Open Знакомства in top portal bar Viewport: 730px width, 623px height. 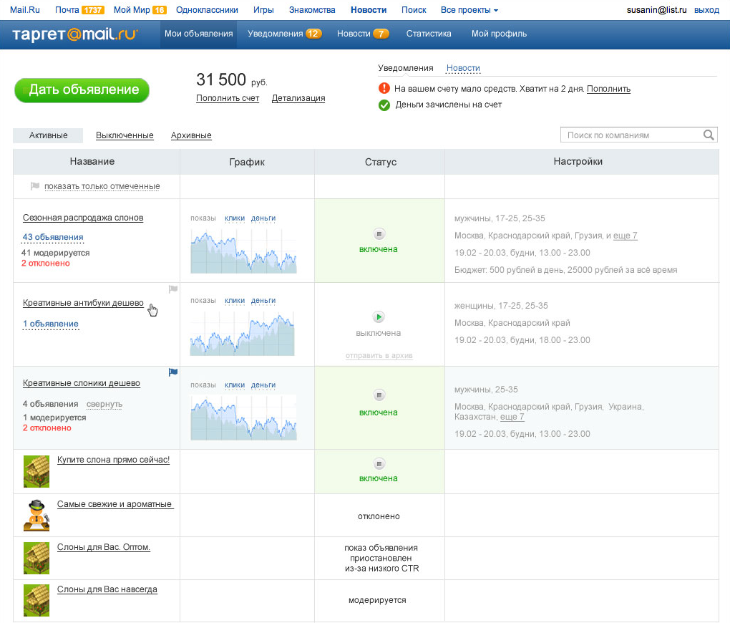(x=312, y=10)
